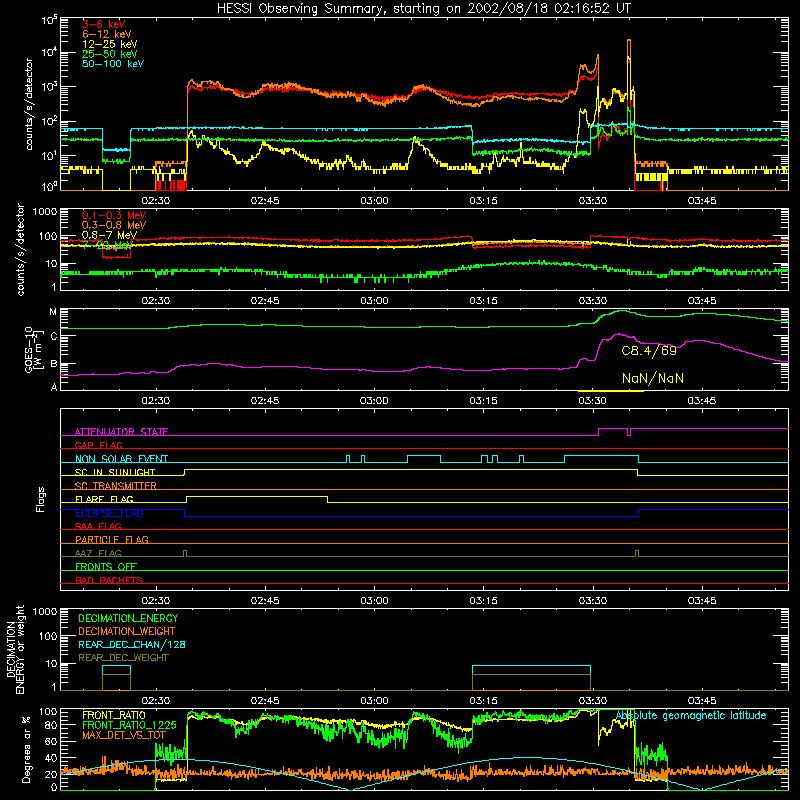Select the NON_SOLAR_EVENT flag label
Viewport: 800px width, 800px height.
click(121, 459)
